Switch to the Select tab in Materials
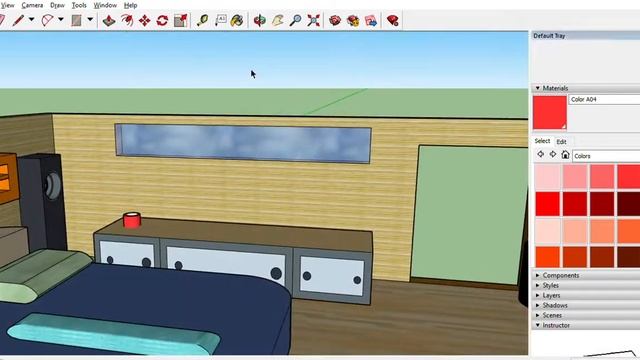The image size is (640, 360). (542, 141)
